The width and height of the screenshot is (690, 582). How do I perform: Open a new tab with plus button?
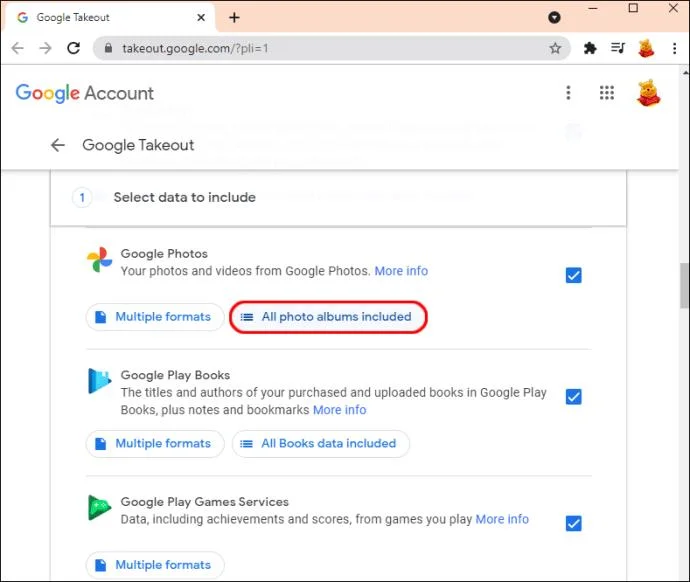click(235, 18)
